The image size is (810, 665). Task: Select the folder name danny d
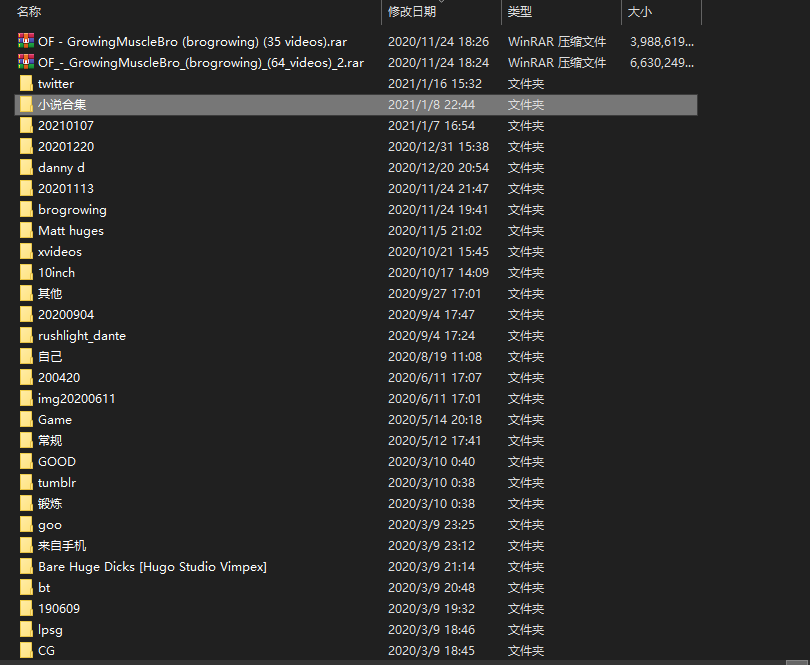(61, 168)
